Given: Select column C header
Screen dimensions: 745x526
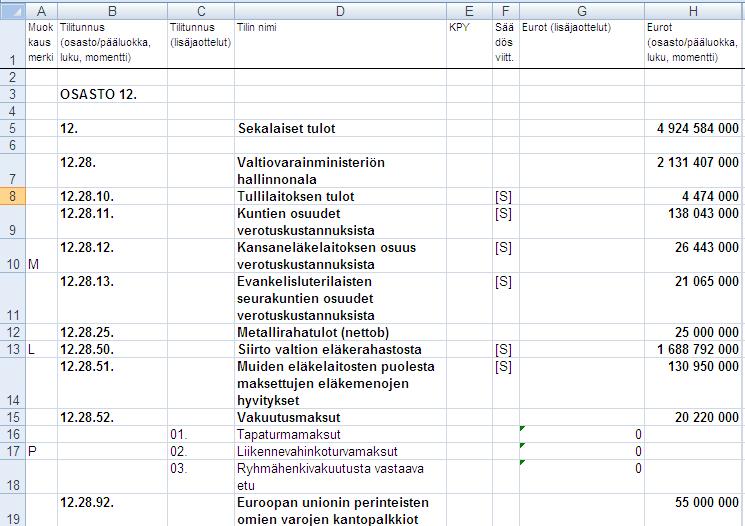Looking at the screenshot, I should pos(201,11).
